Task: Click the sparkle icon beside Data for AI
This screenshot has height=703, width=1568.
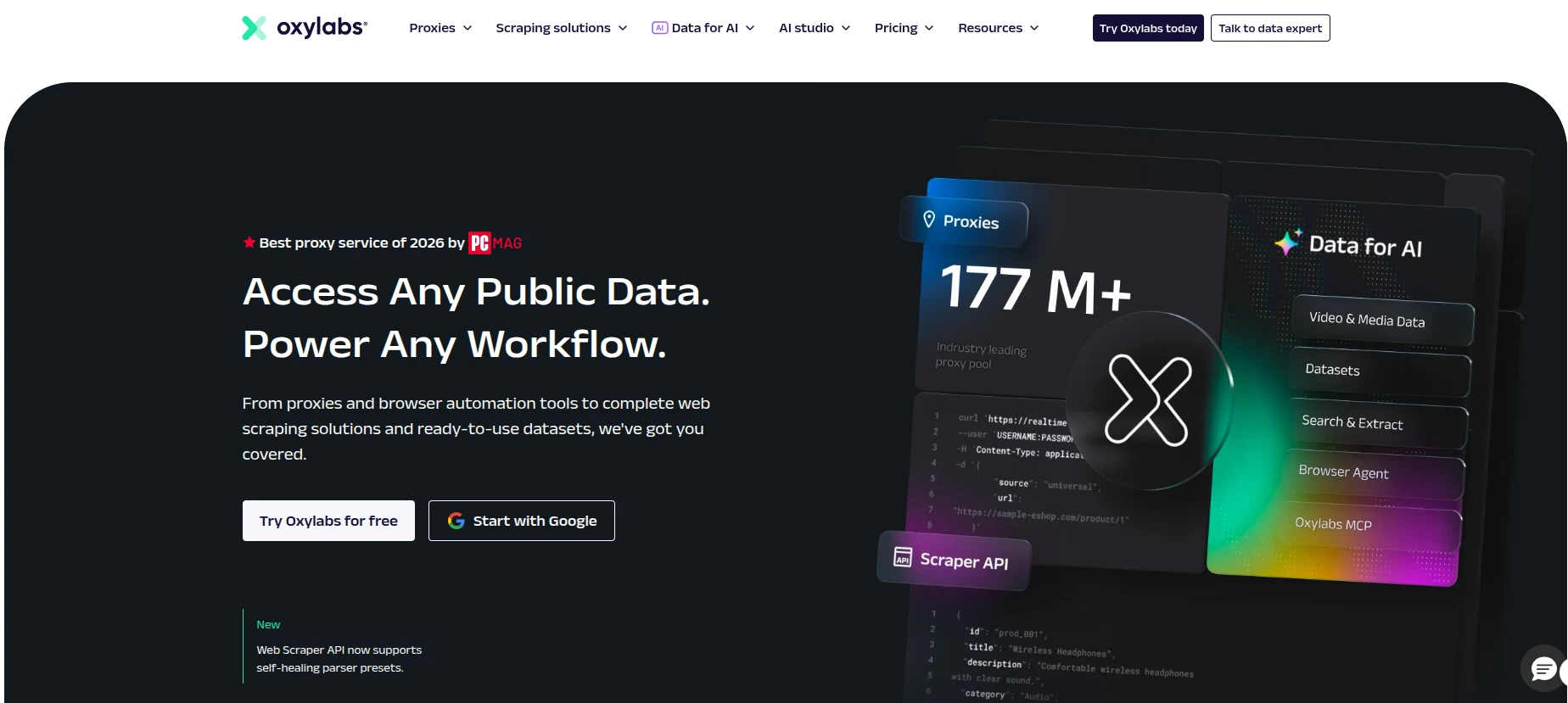Action: pyautogui.click(x=1288, y=242)
